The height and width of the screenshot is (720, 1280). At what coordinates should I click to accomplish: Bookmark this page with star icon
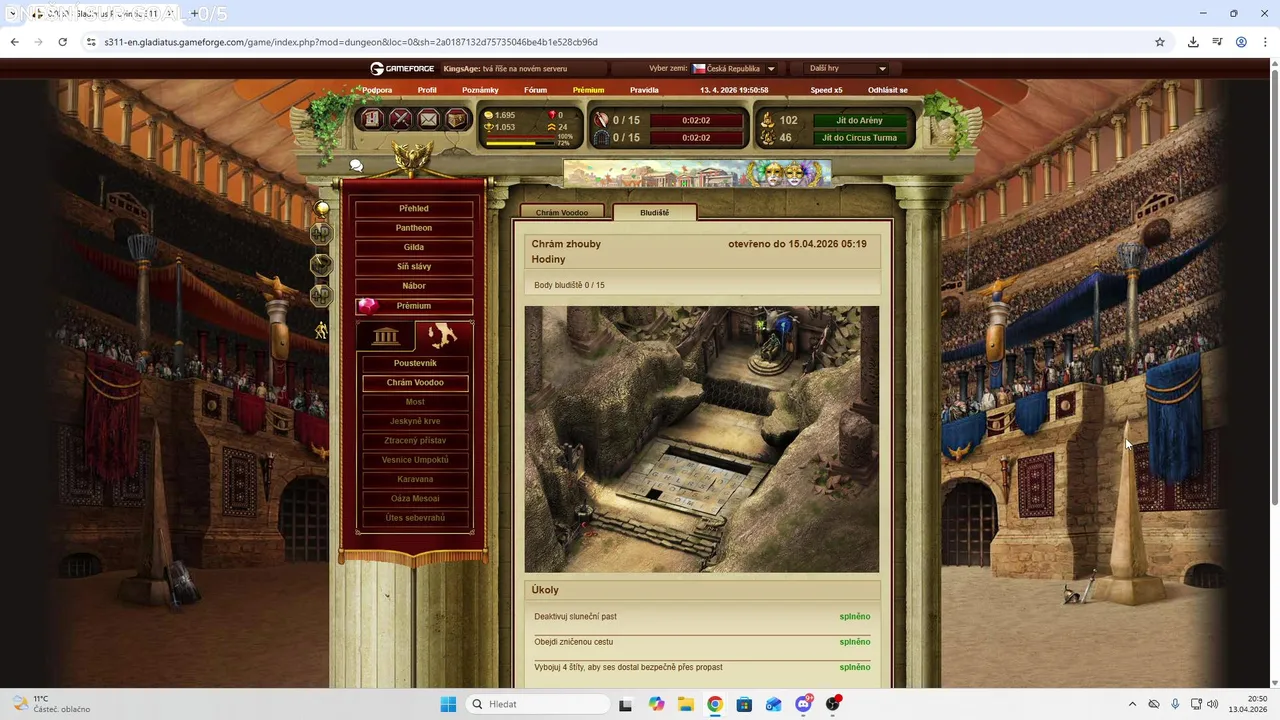coord(1160,42)
